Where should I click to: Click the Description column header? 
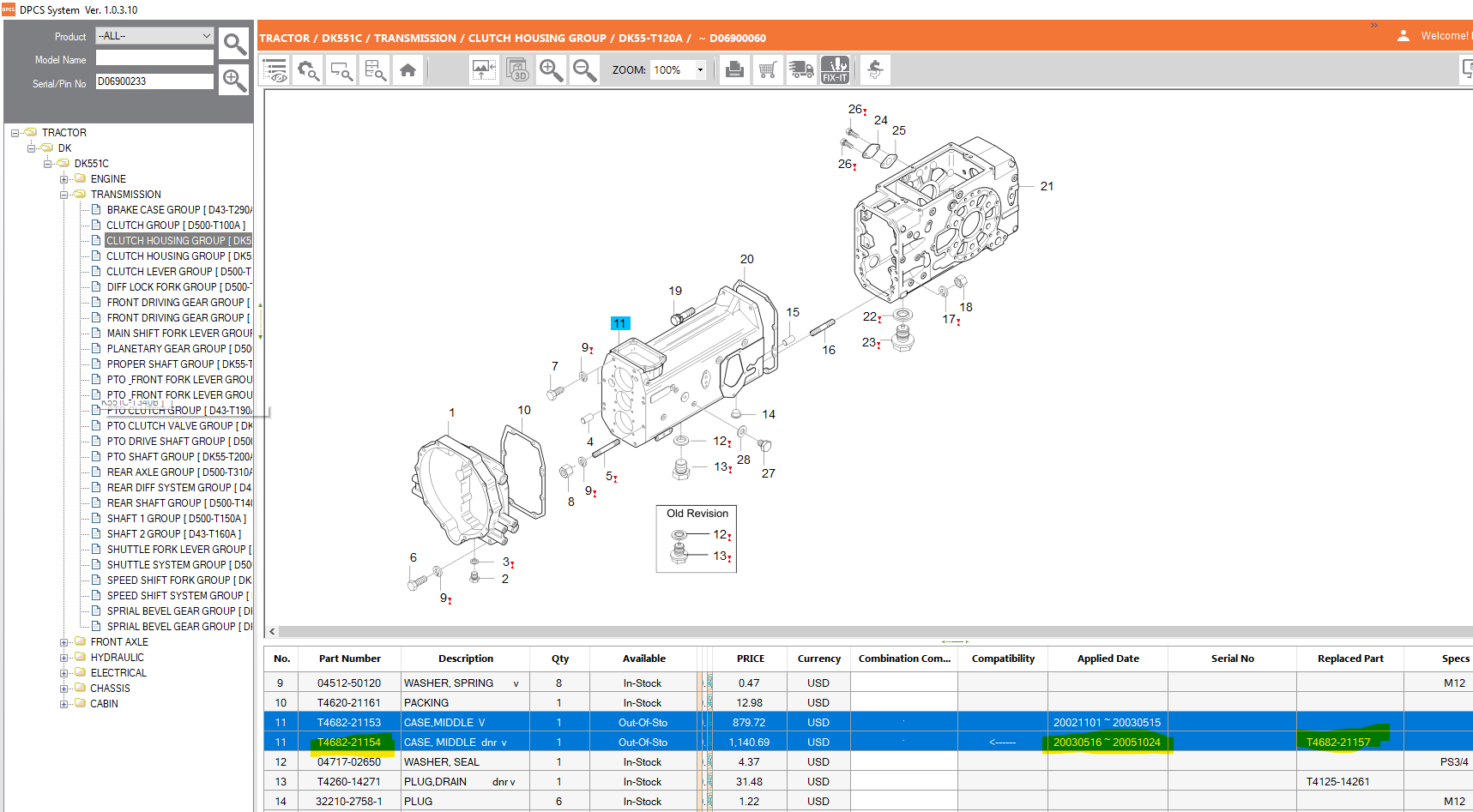[466, 659]
